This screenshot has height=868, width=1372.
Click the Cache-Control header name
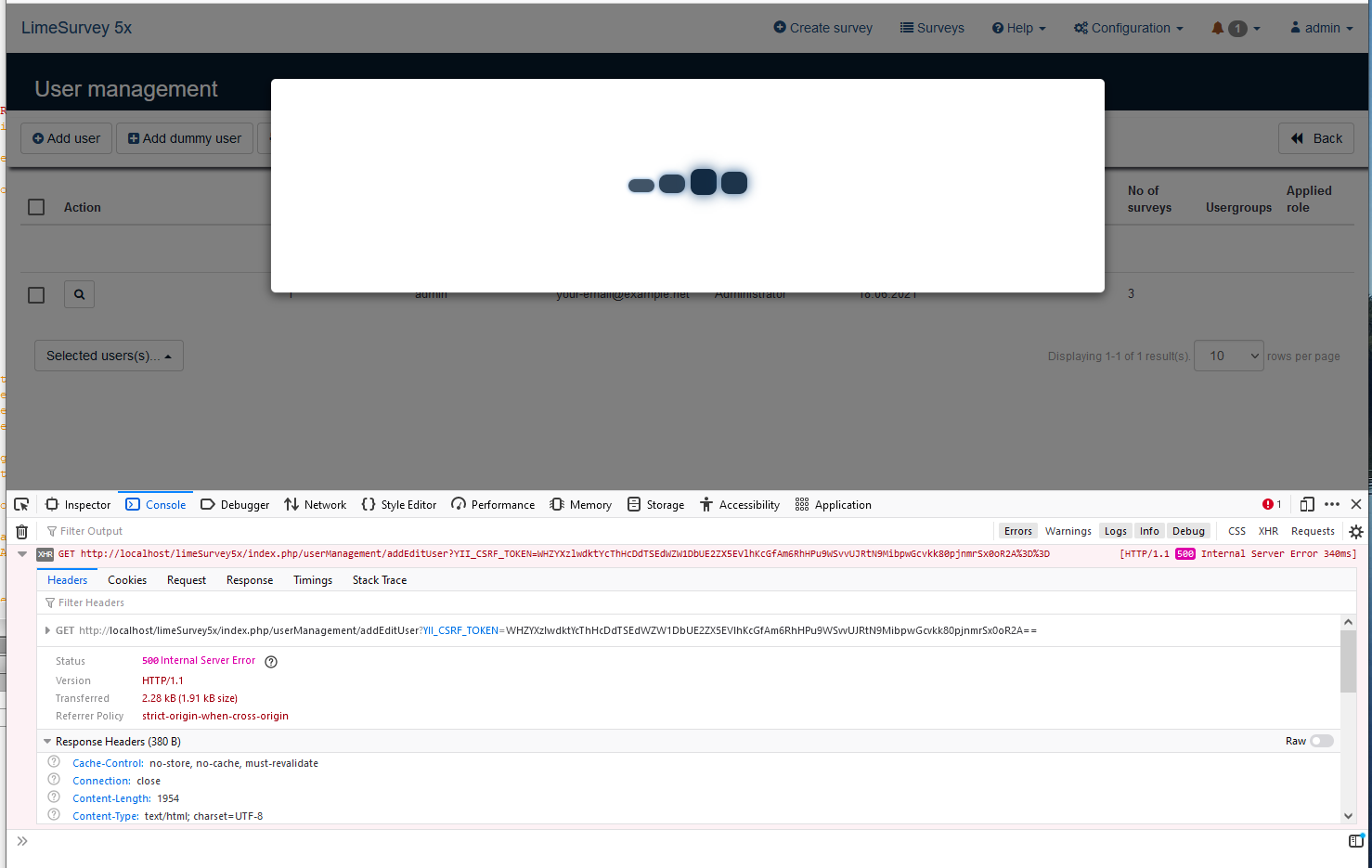(x=108, y=763)
